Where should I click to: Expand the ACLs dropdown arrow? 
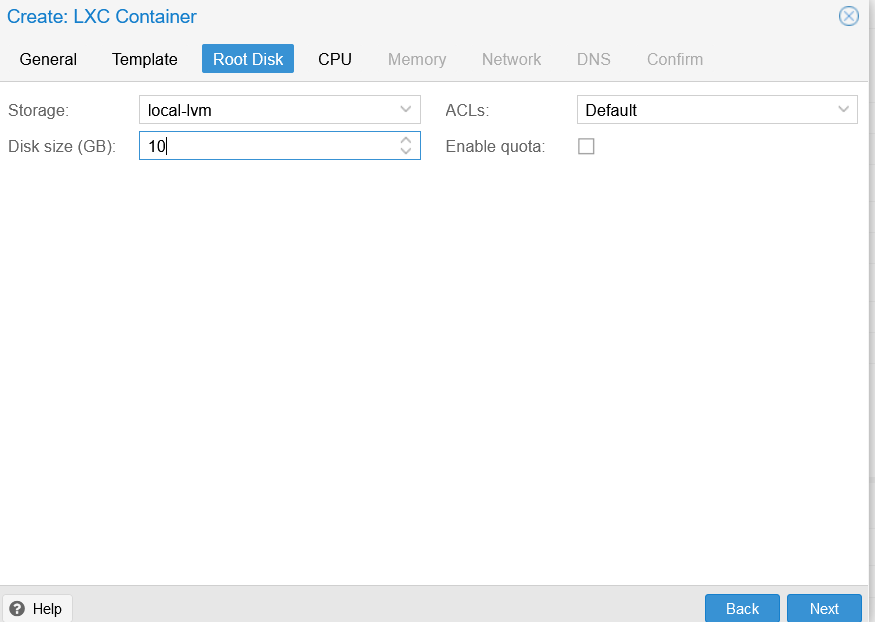coord(843,109)
